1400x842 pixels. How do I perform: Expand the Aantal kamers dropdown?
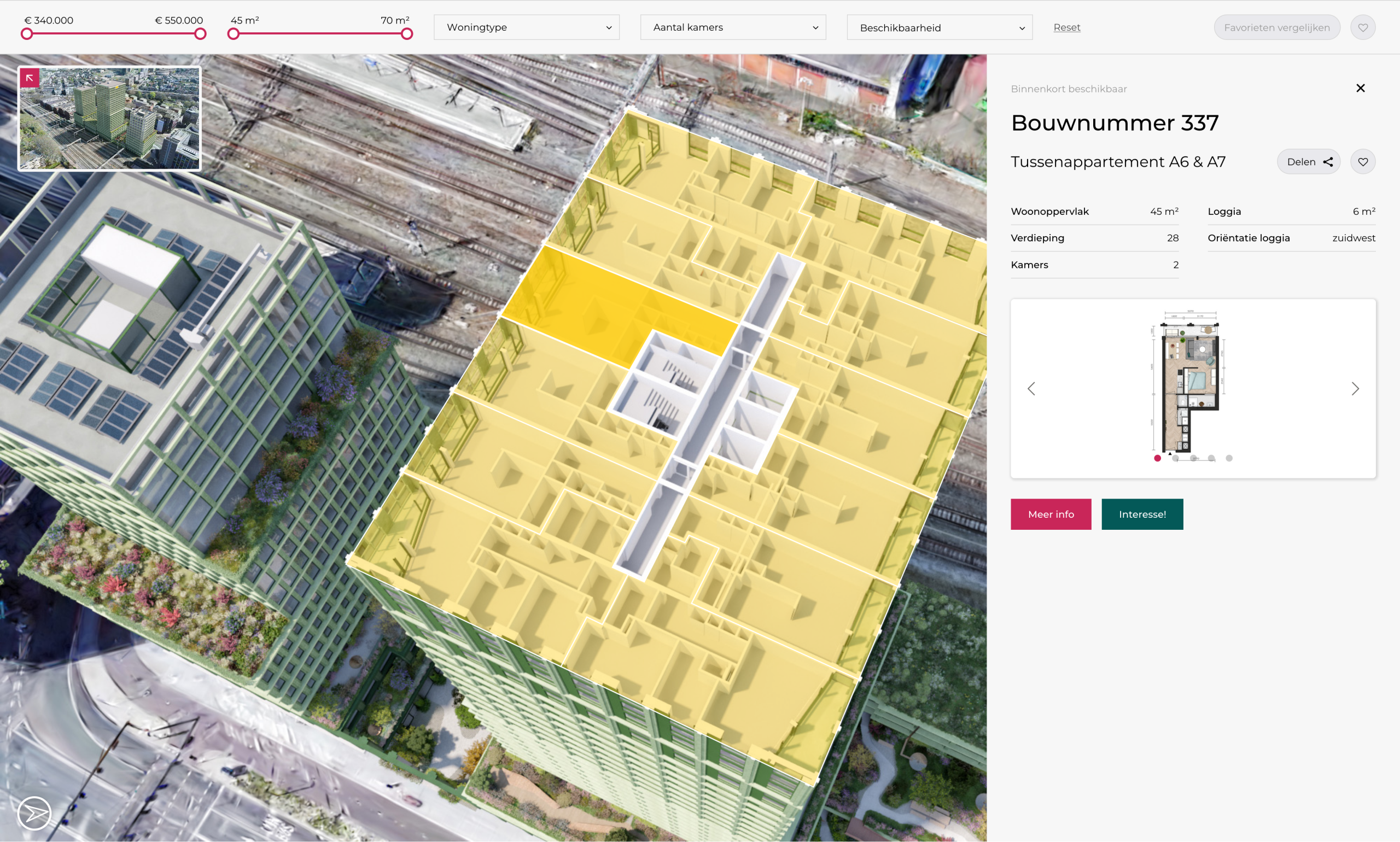tap(733, 27)
